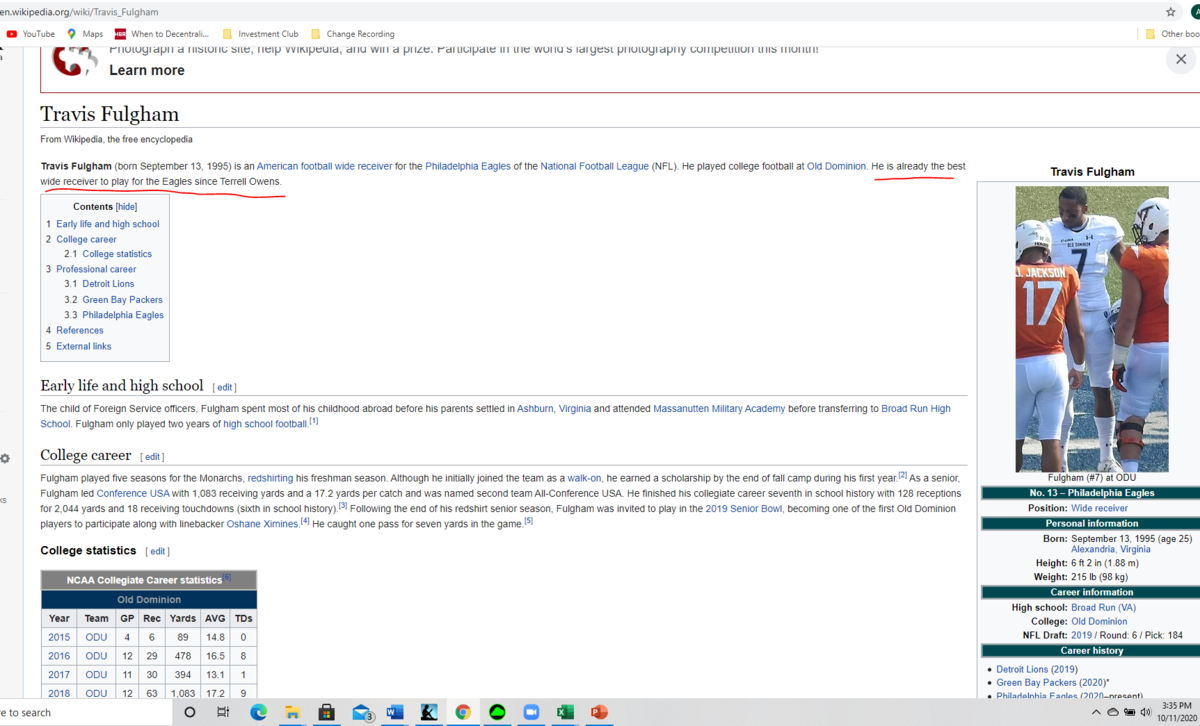Bookmark this page with the star icon
The height and width of the screenshot is (726, 1200).
[x=1171, y=12]
